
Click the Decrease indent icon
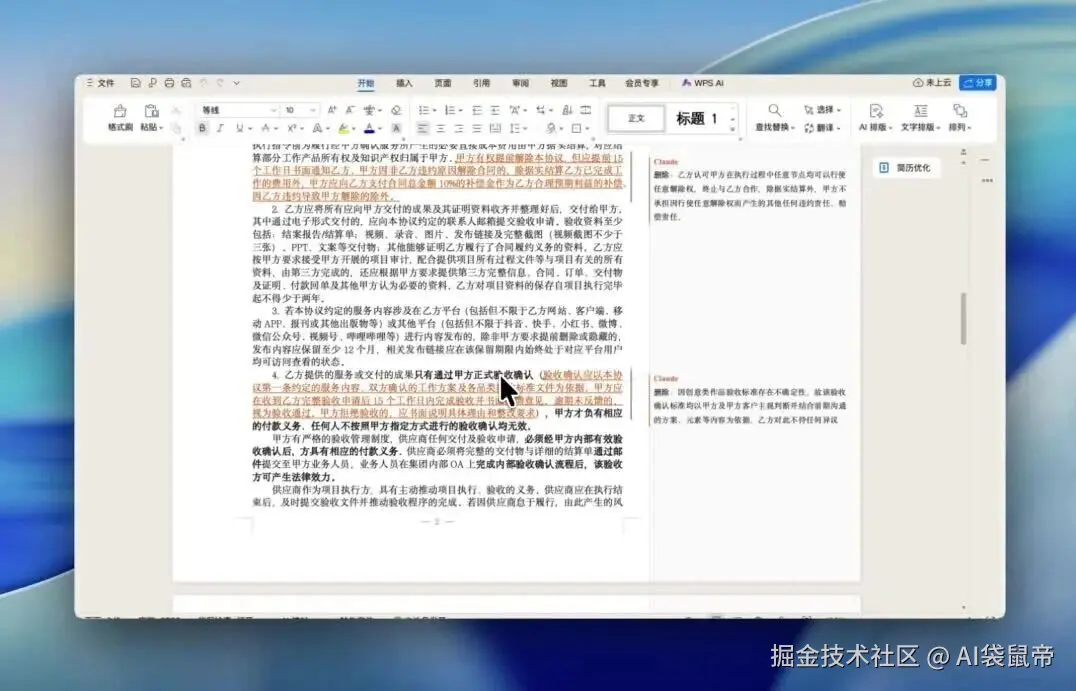(x=477, y=110)
